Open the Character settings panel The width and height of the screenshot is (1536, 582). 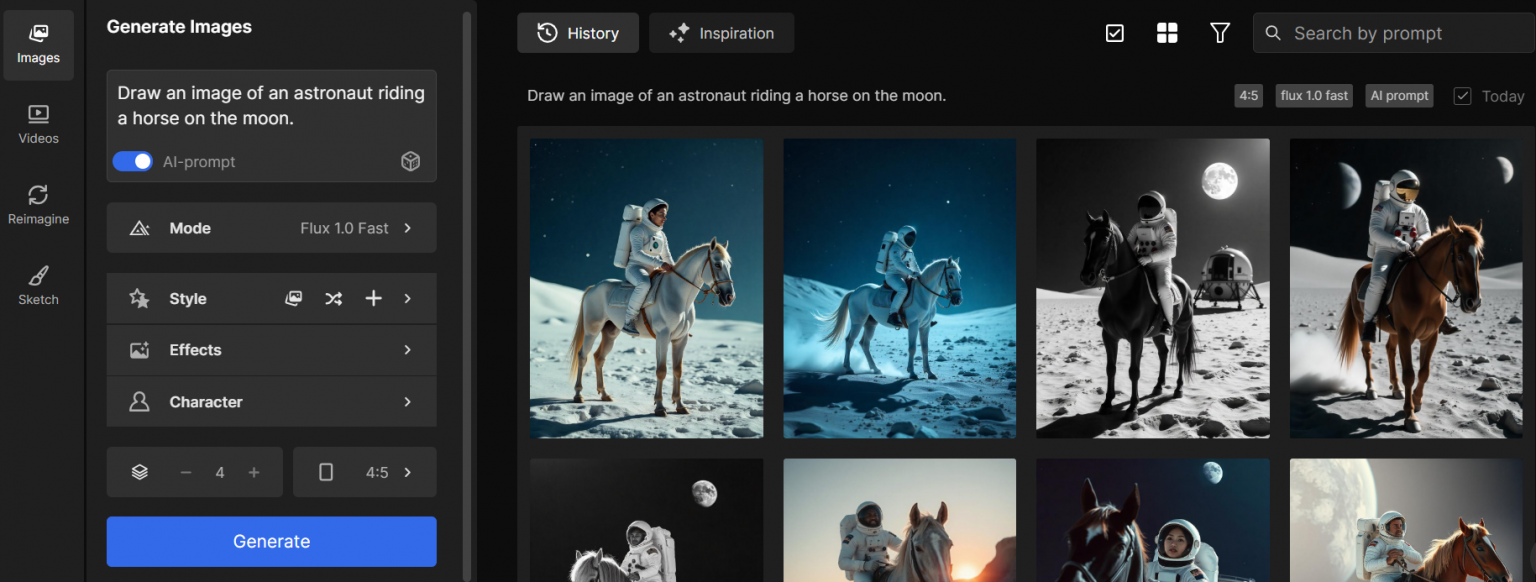(x=271, y=401)
